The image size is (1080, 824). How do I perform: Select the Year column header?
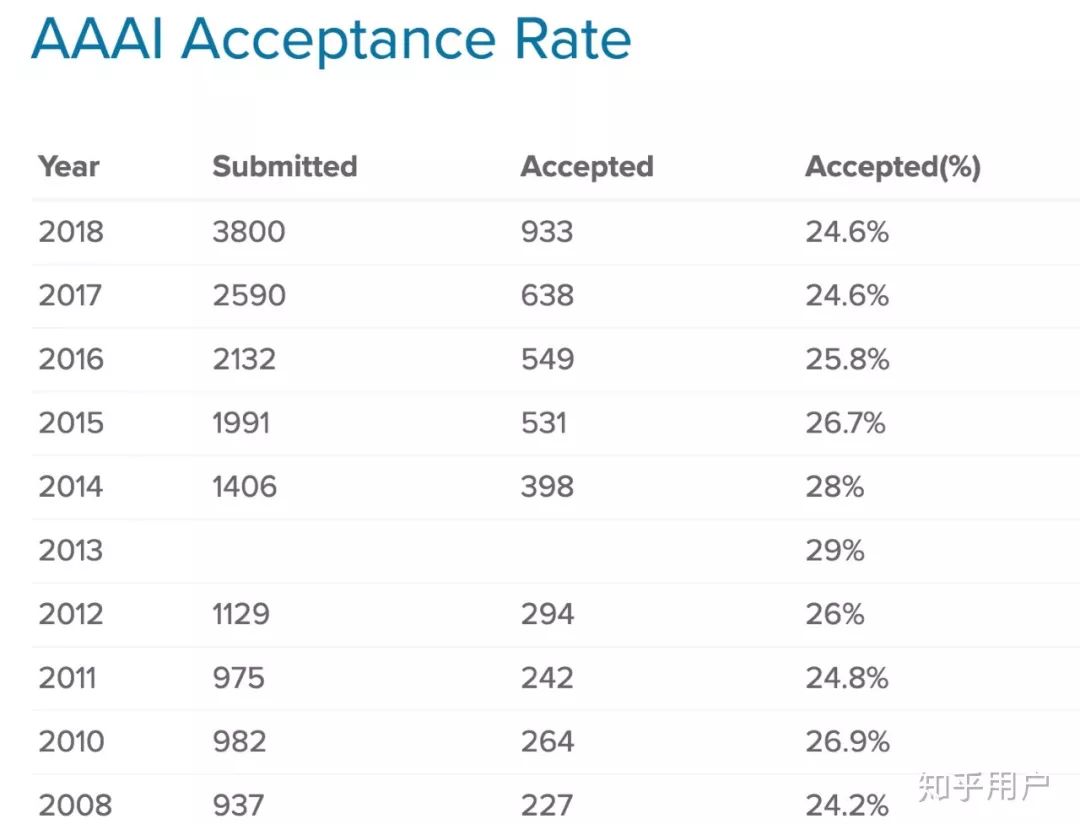69,167
